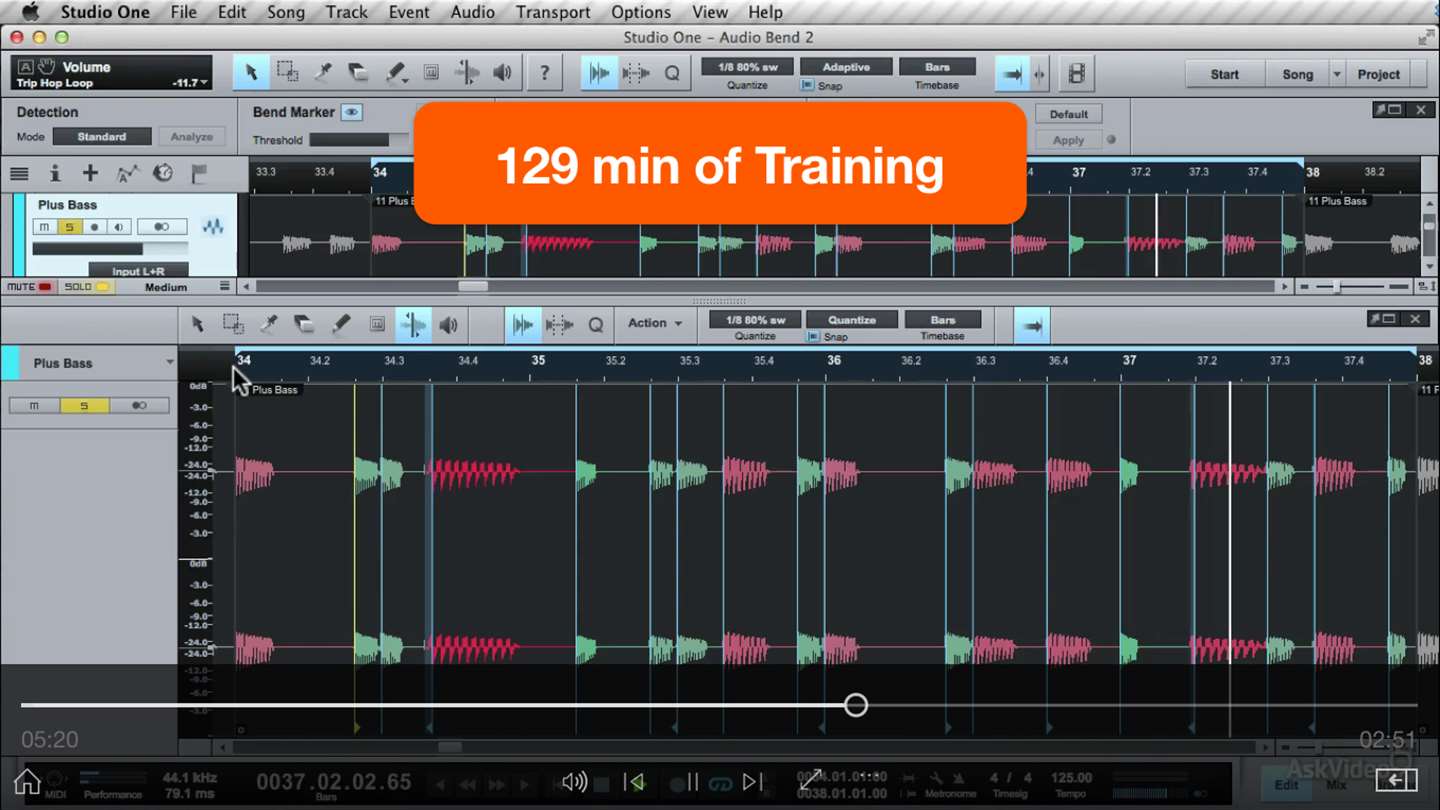Screen dimensions: 1440x810
Task: Open the tempo track clock icon
Action: point(163,173)
